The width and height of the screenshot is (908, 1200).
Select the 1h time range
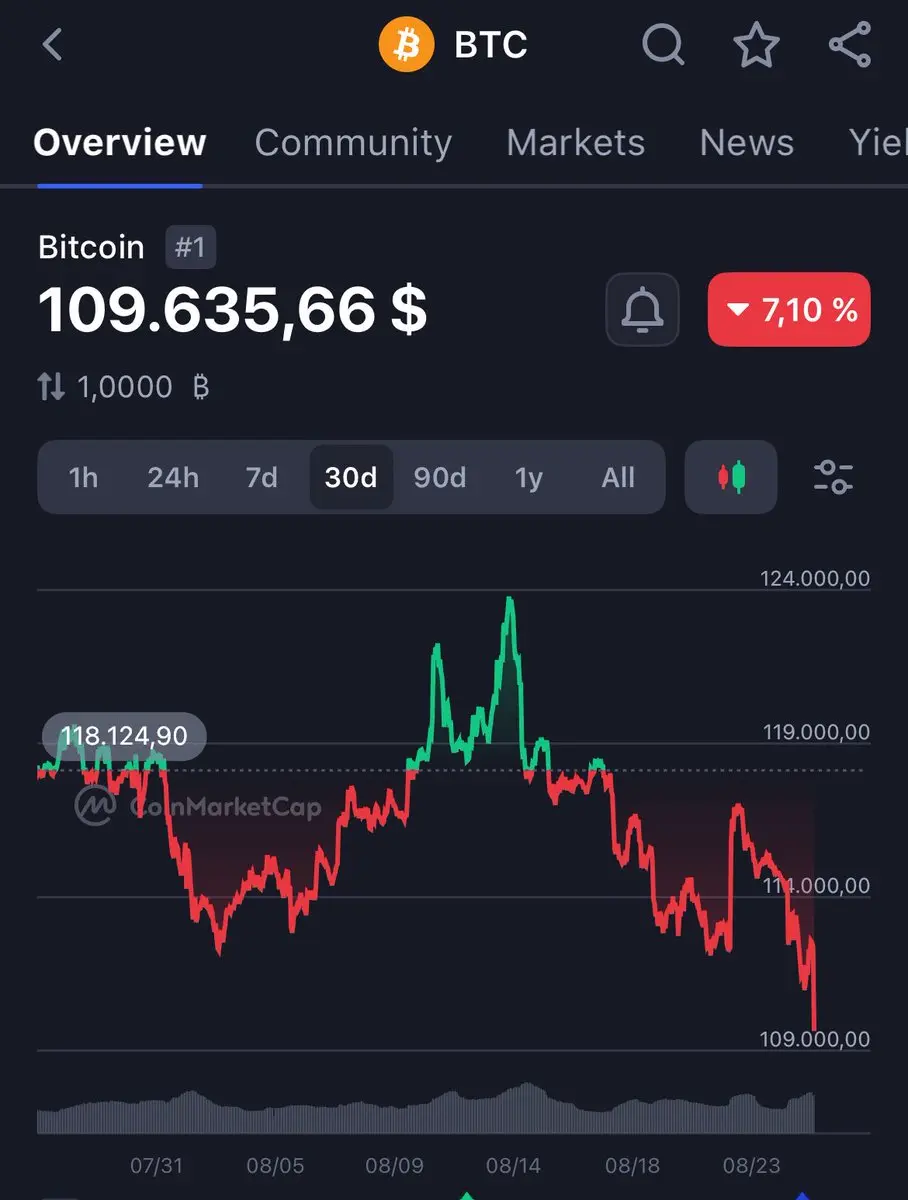tap(84, 478)
